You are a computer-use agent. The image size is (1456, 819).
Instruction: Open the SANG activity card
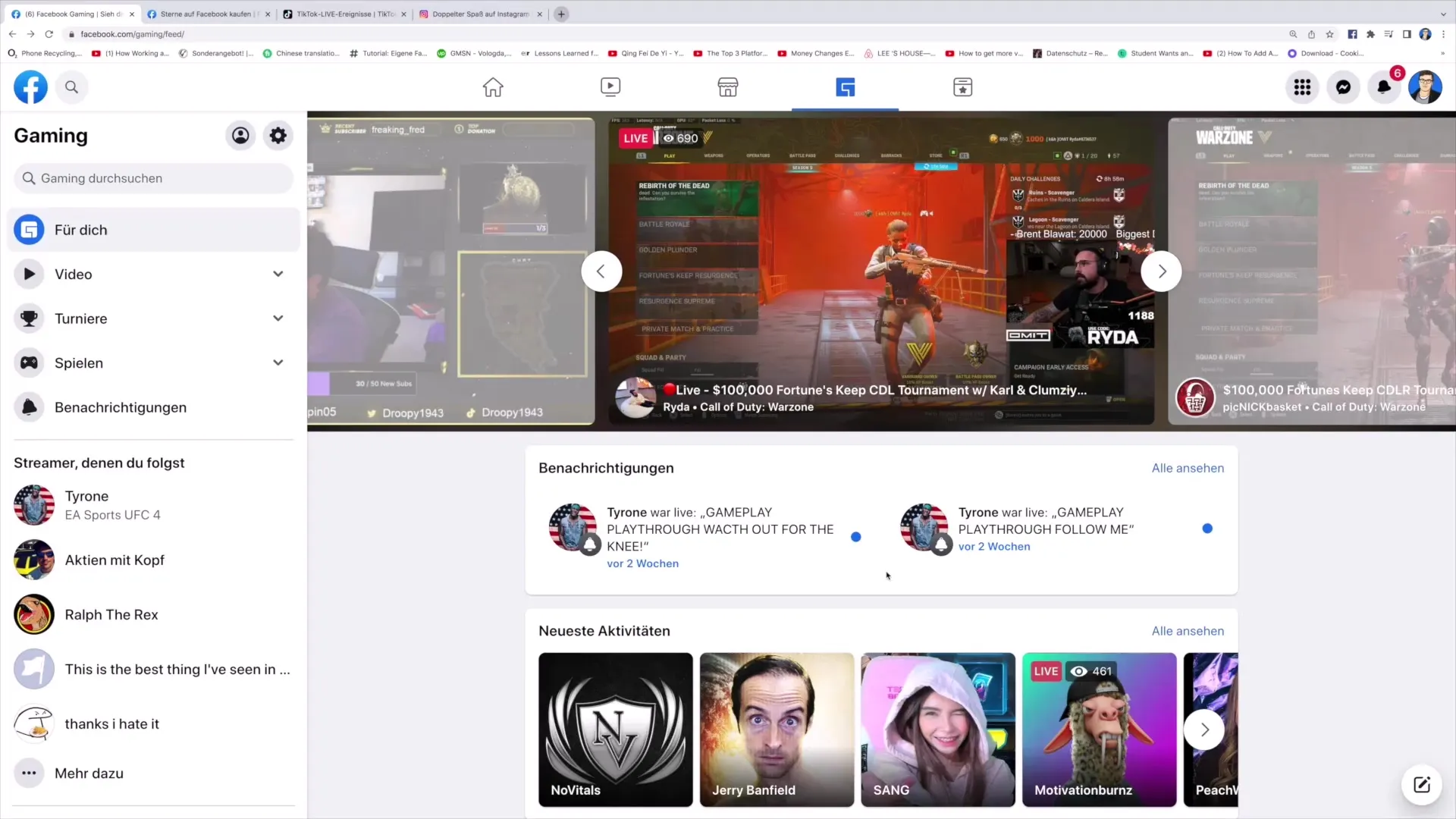(x=938, y=730)
